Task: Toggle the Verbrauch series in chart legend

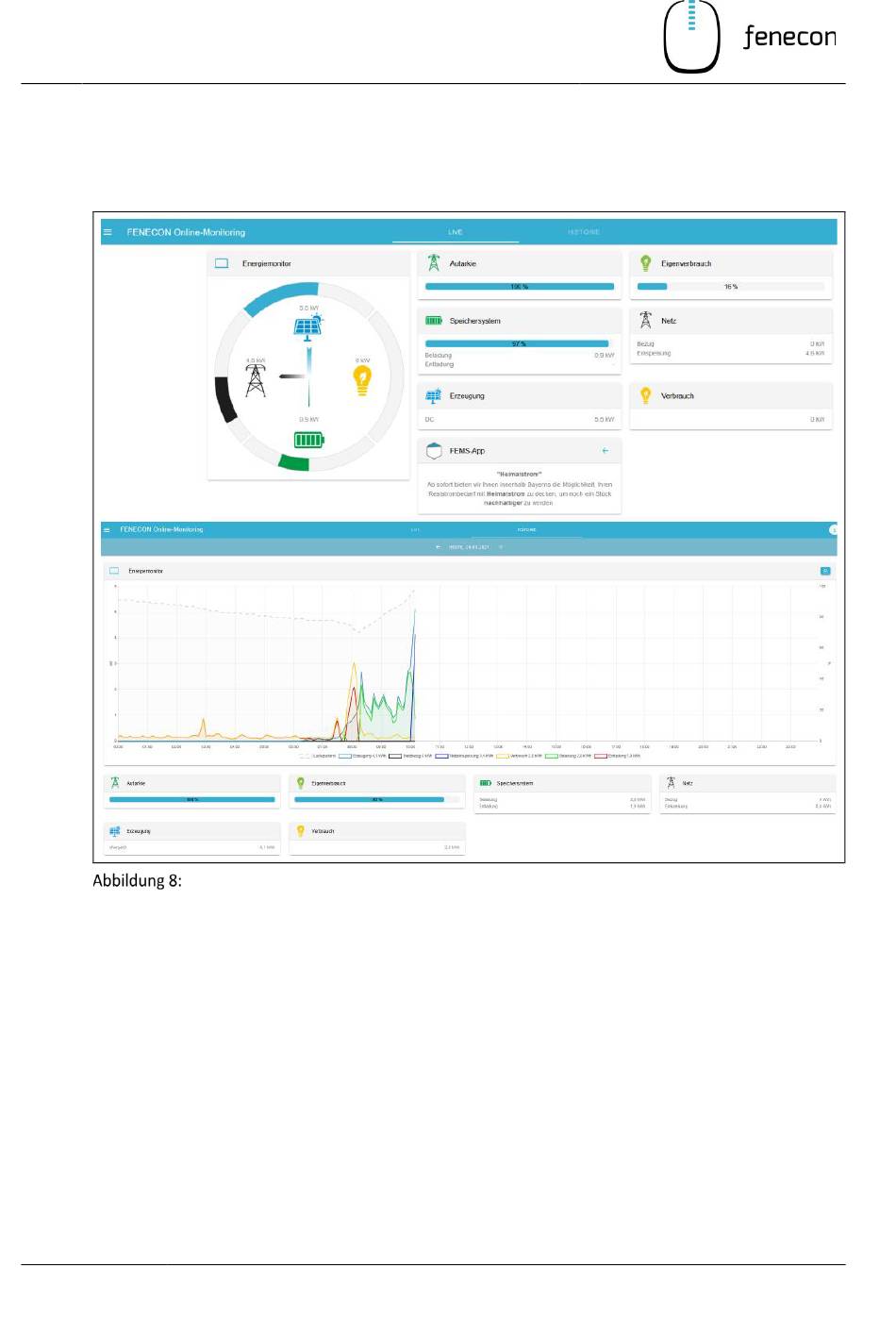Action: coord(520,756)
